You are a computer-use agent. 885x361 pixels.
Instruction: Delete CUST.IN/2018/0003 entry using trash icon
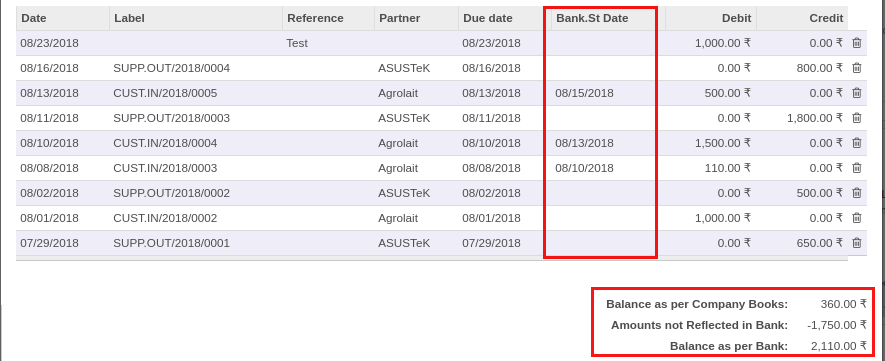856,168
